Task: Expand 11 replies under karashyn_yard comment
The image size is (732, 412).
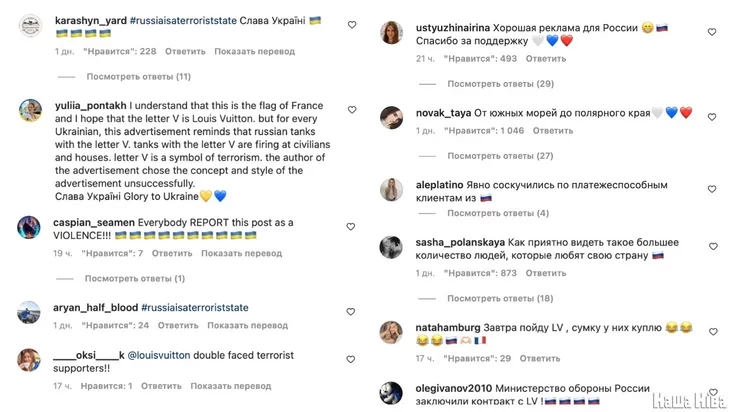Action: click(x=138, y=76)
